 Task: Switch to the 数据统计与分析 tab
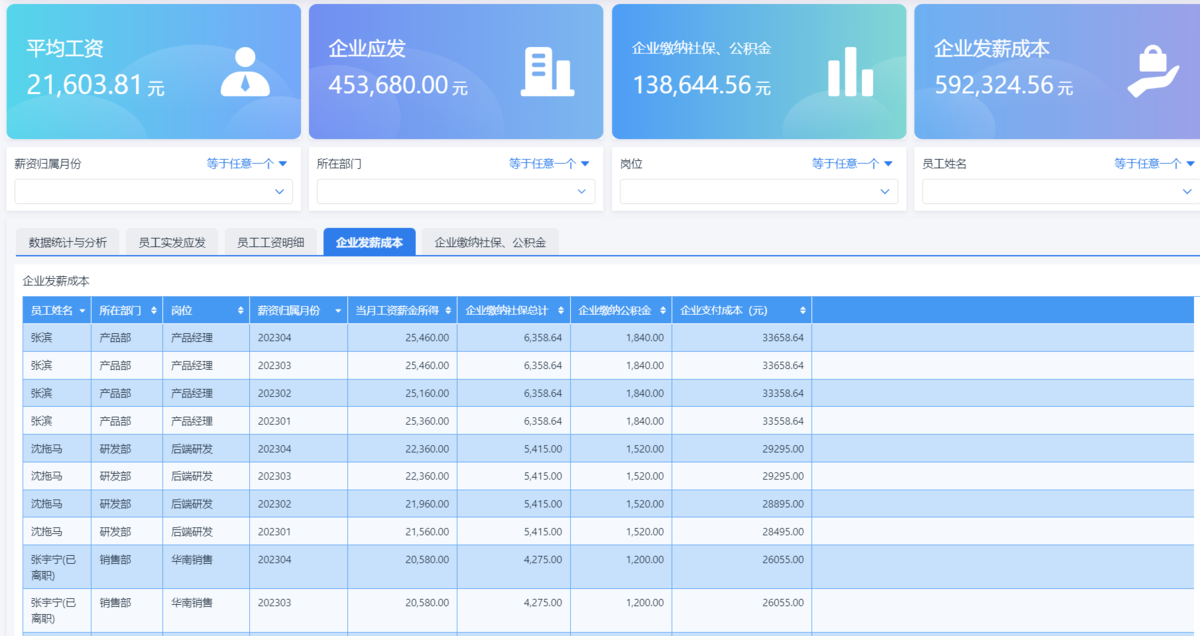point(68,242)
